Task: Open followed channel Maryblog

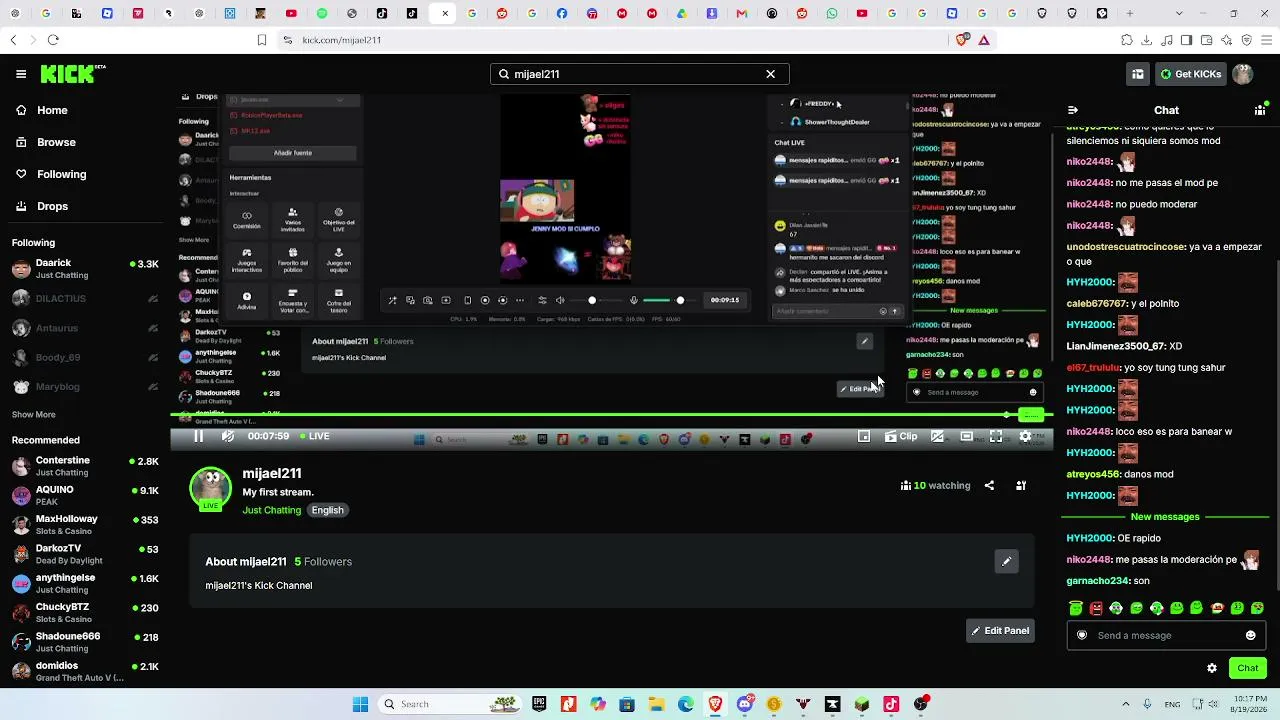Action: tap(85, 387)
